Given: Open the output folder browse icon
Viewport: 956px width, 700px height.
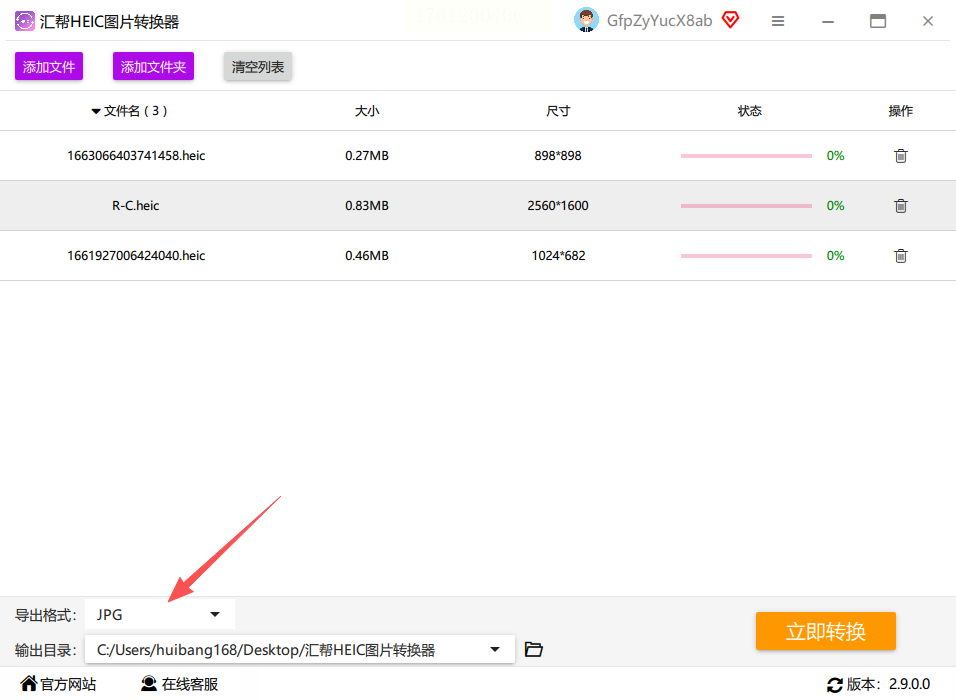Looking at the screenshot, I should (533, 649).
